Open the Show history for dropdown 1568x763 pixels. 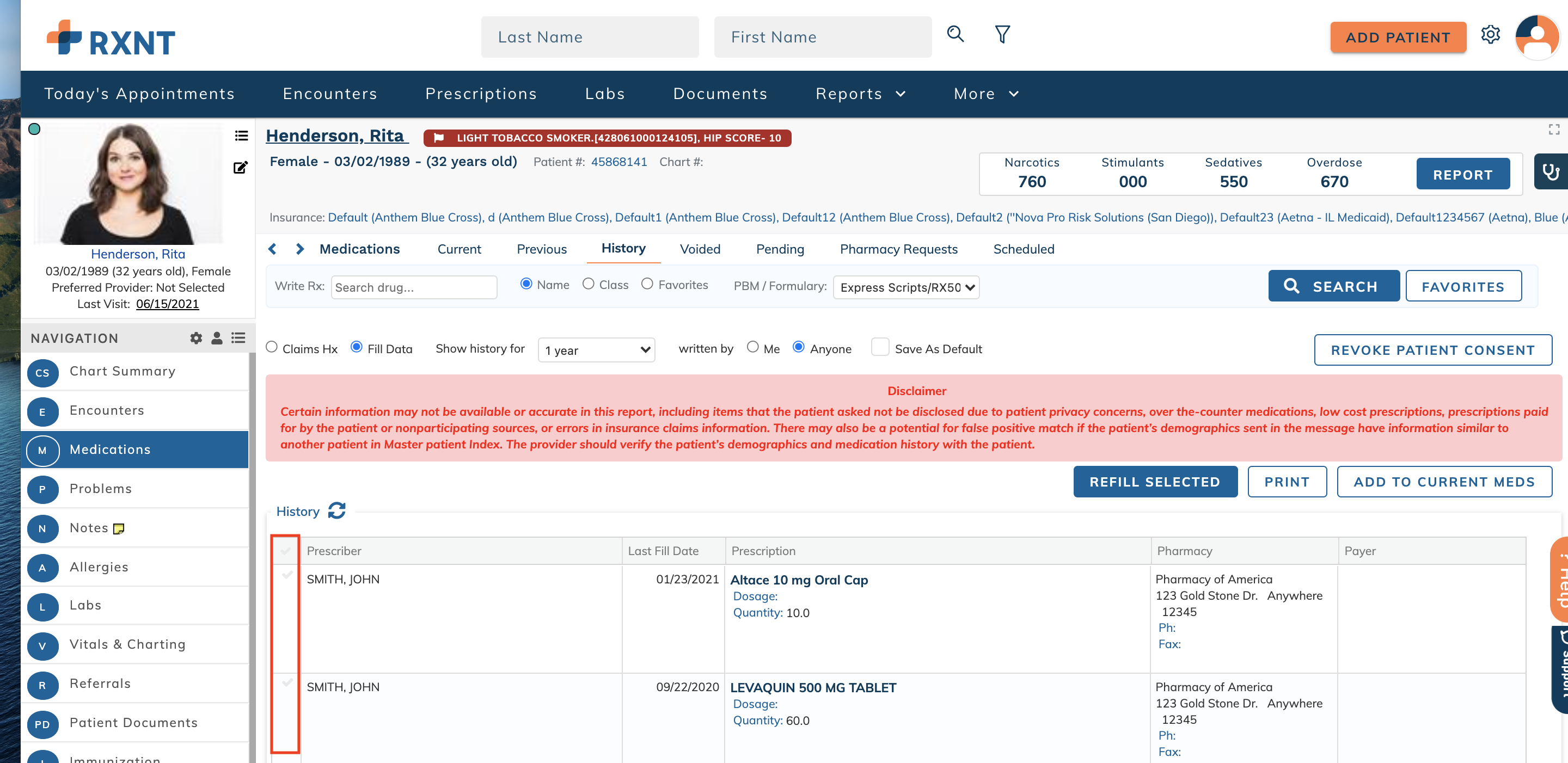point(596,350)
